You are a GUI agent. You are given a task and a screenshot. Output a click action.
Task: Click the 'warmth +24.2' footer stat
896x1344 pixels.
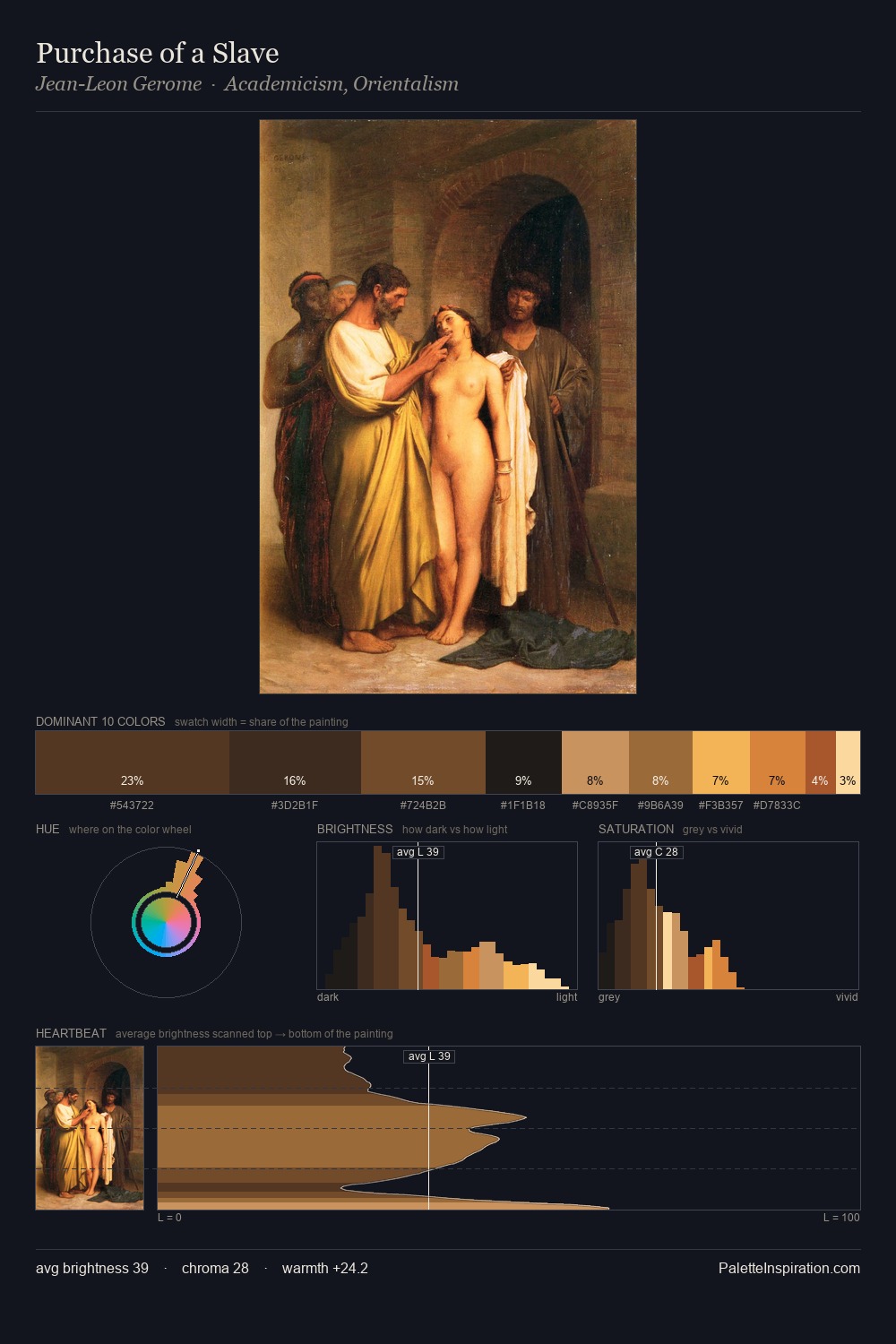click(325, 1268)
